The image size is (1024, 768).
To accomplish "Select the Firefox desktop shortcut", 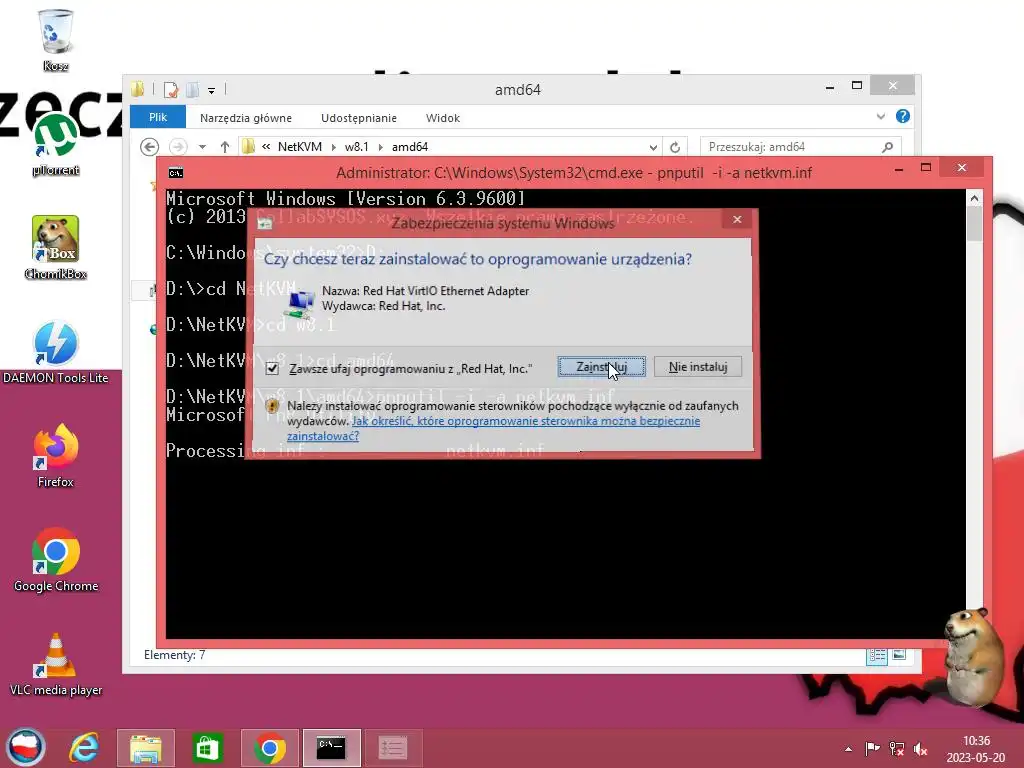I will (56, 456).
